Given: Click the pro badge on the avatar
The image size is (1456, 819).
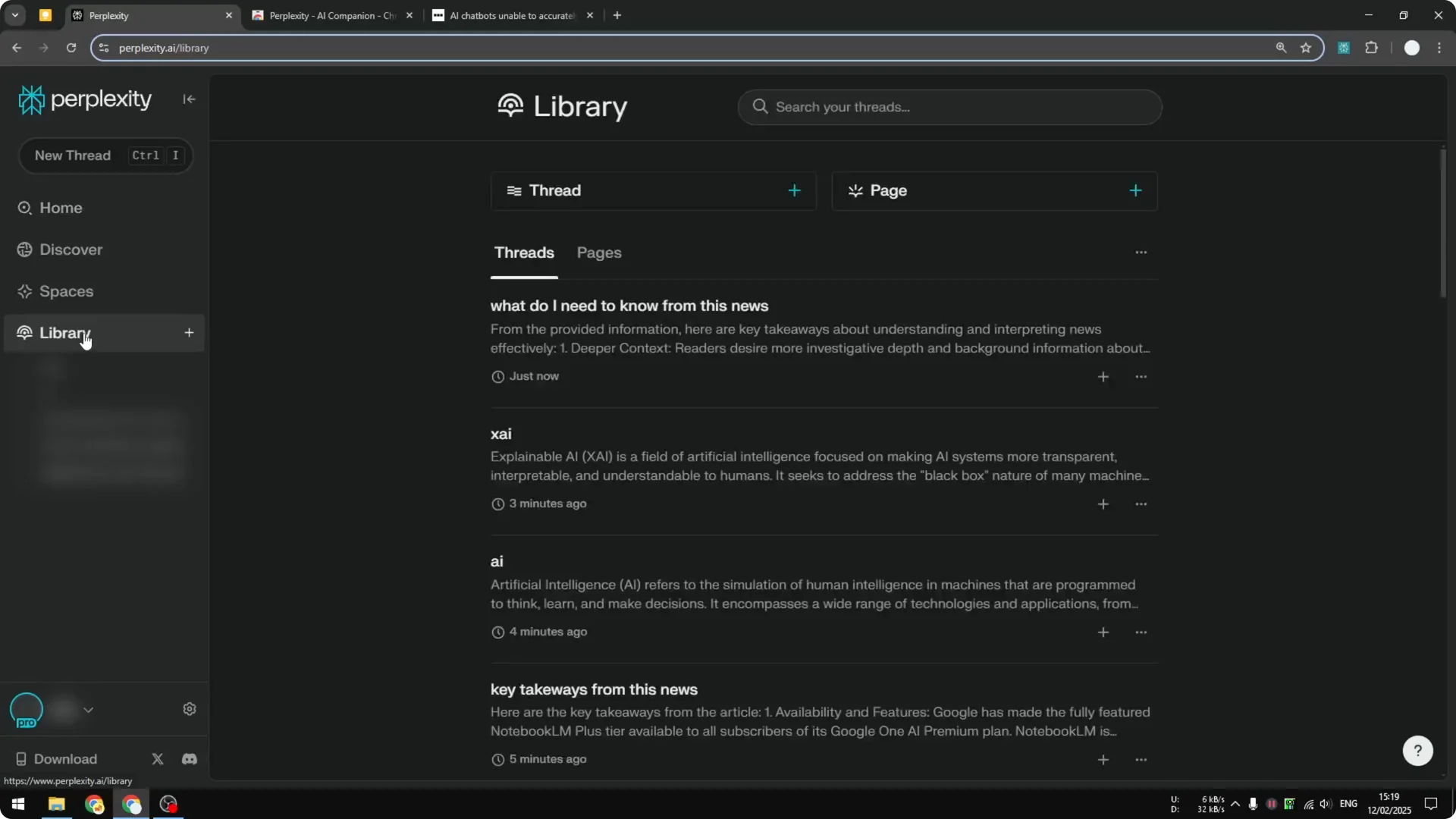Looking at the screenshot, I should click(27, 721).
